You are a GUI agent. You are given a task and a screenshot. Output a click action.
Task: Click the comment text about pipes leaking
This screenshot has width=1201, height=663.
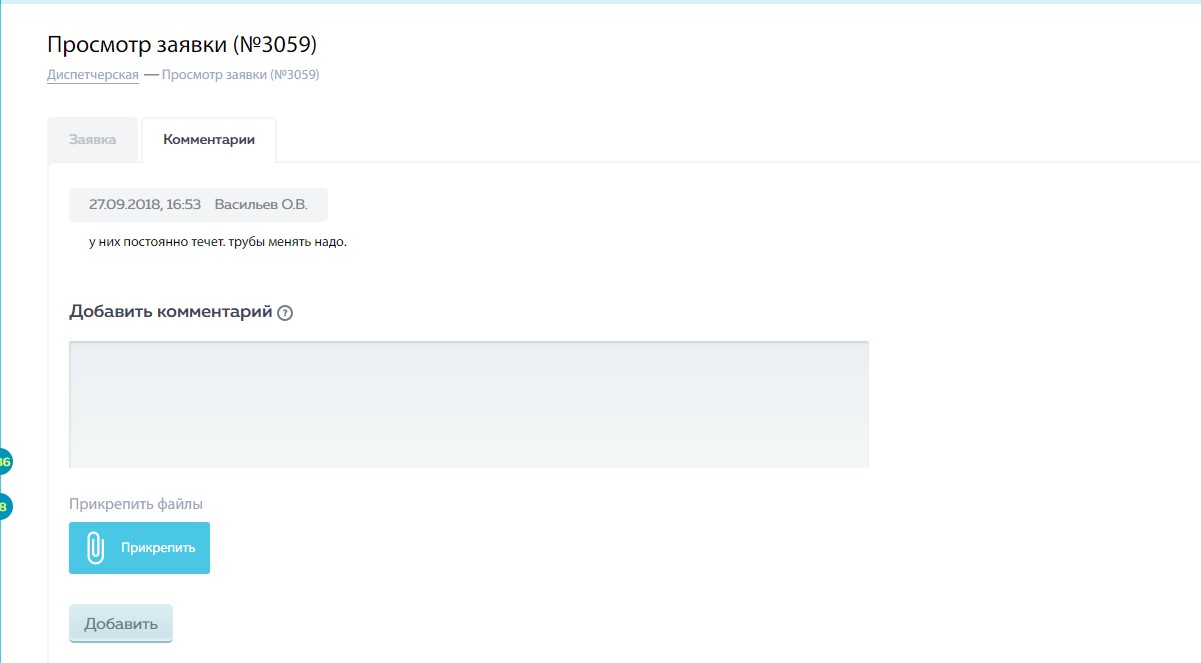(x=218, y=242)
